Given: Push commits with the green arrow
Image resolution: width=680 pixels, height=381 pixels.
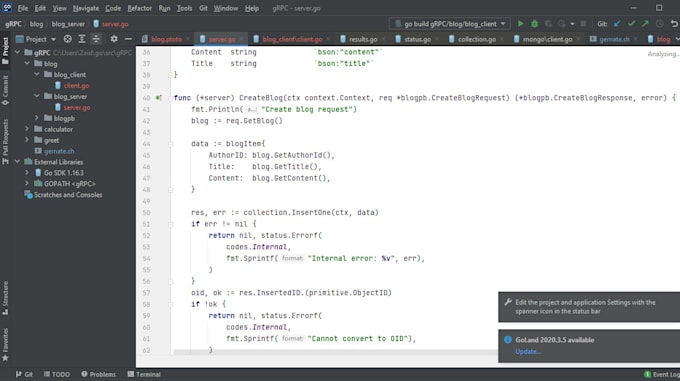Looking at the screenshot, I should tap(645, 24).
